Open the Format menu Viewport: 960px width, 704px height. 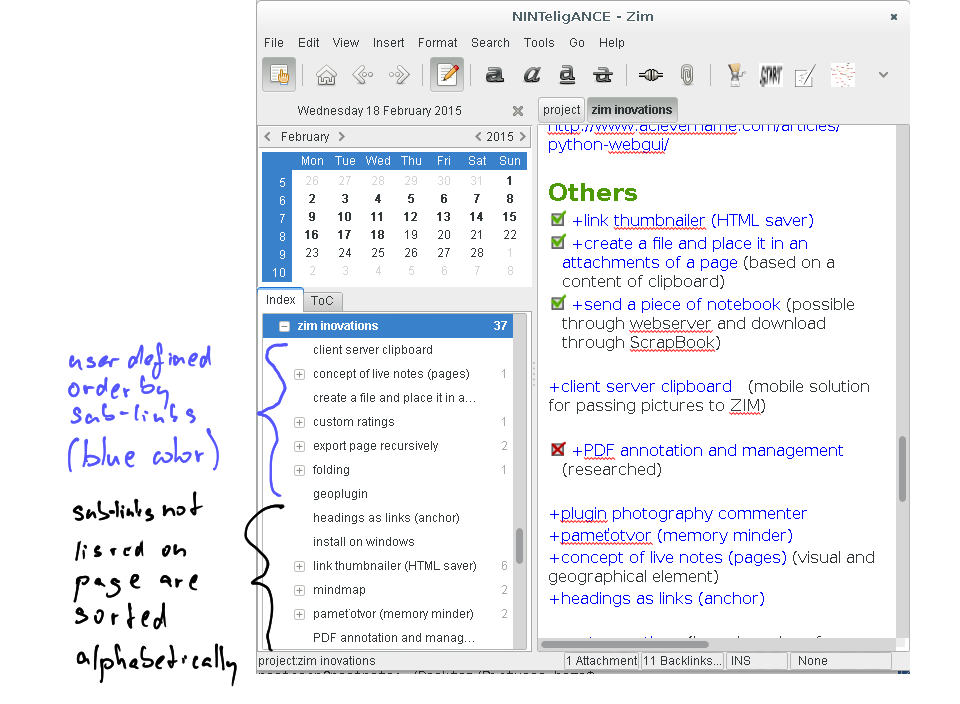437,43
